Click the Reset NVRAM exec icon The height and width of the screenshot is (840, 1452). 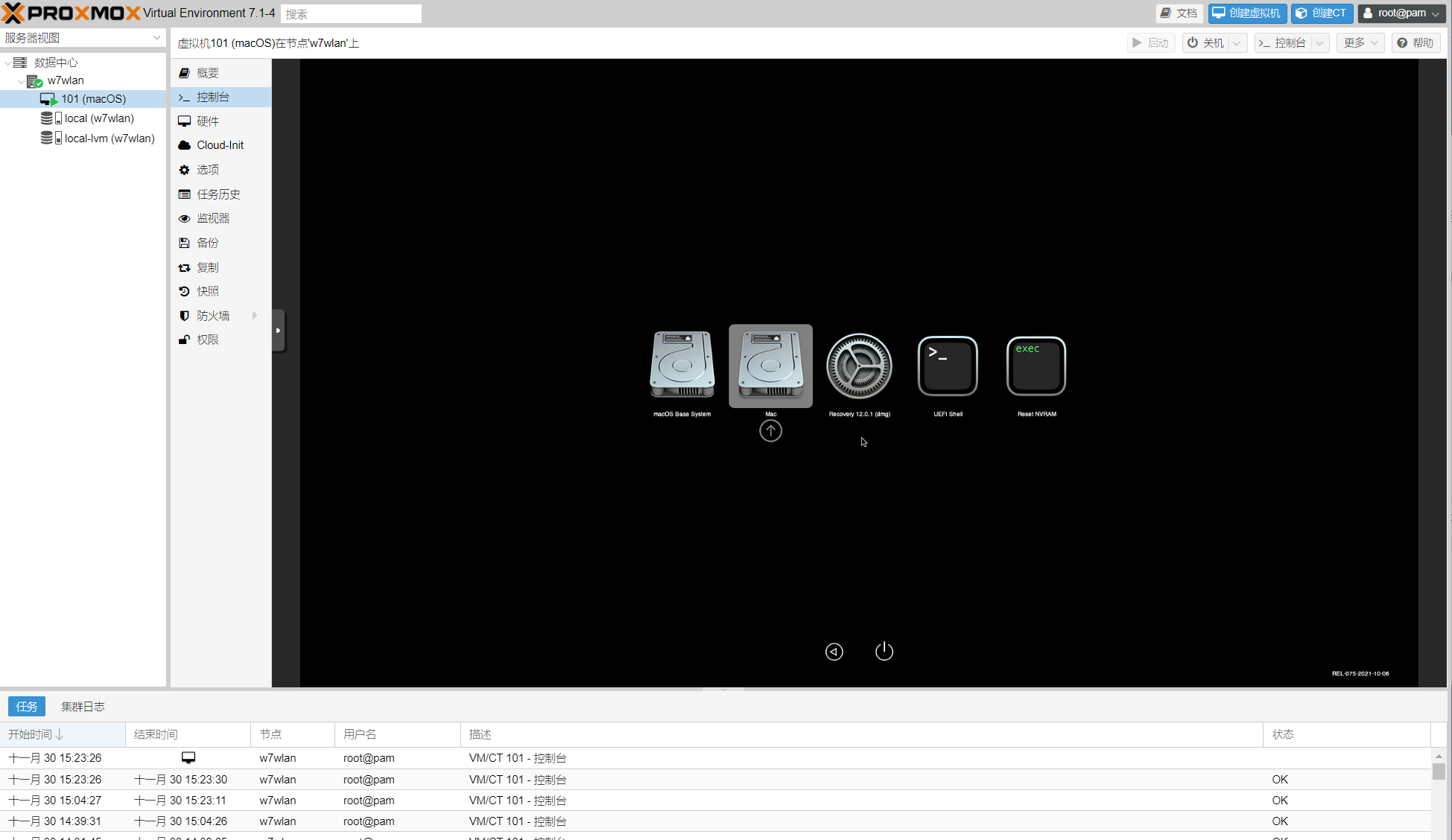click(1036, 366)
